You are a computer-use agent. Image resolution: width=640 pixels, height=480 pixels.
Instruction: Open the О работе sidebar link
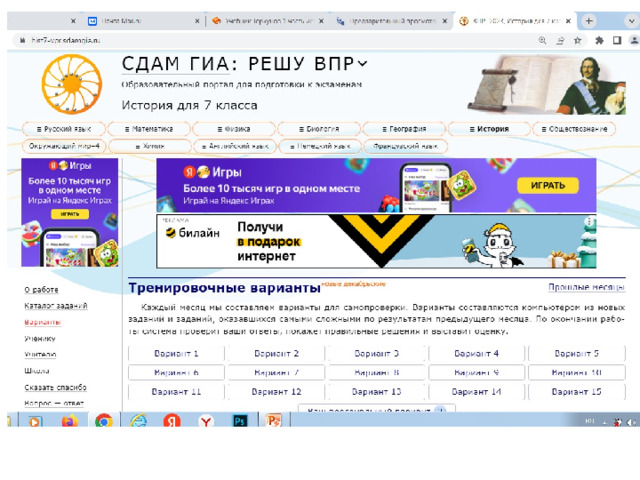coord(41,289)
